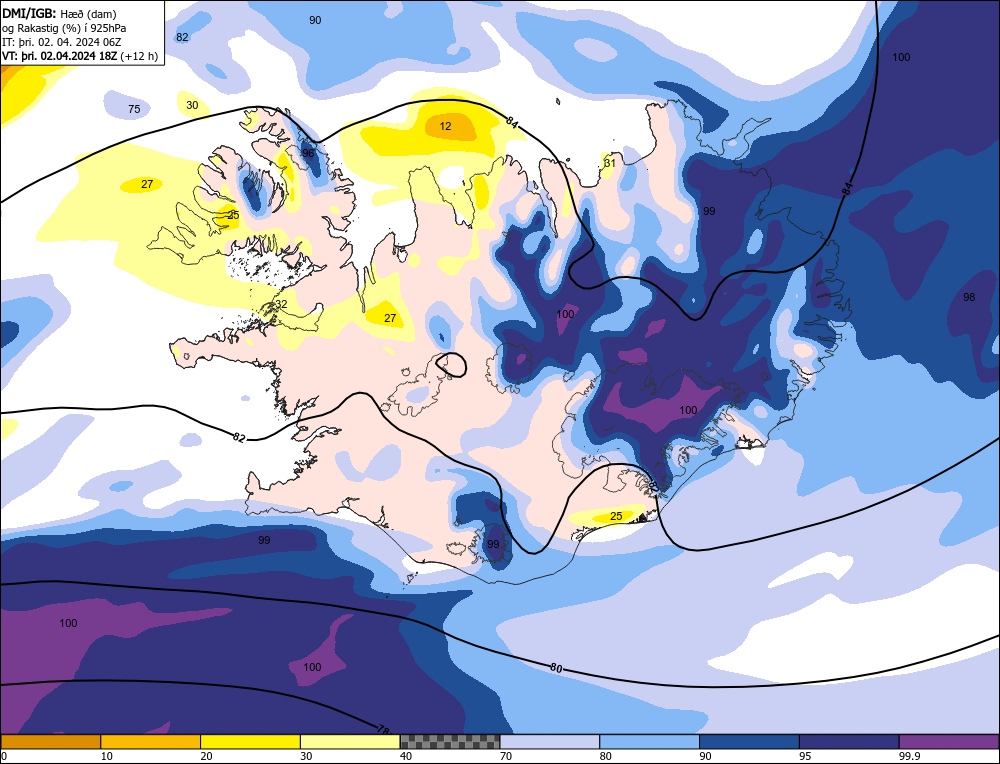Click the checkered 40–70 legend swatch
1000x764 pixels.
[x=450, y=741]
